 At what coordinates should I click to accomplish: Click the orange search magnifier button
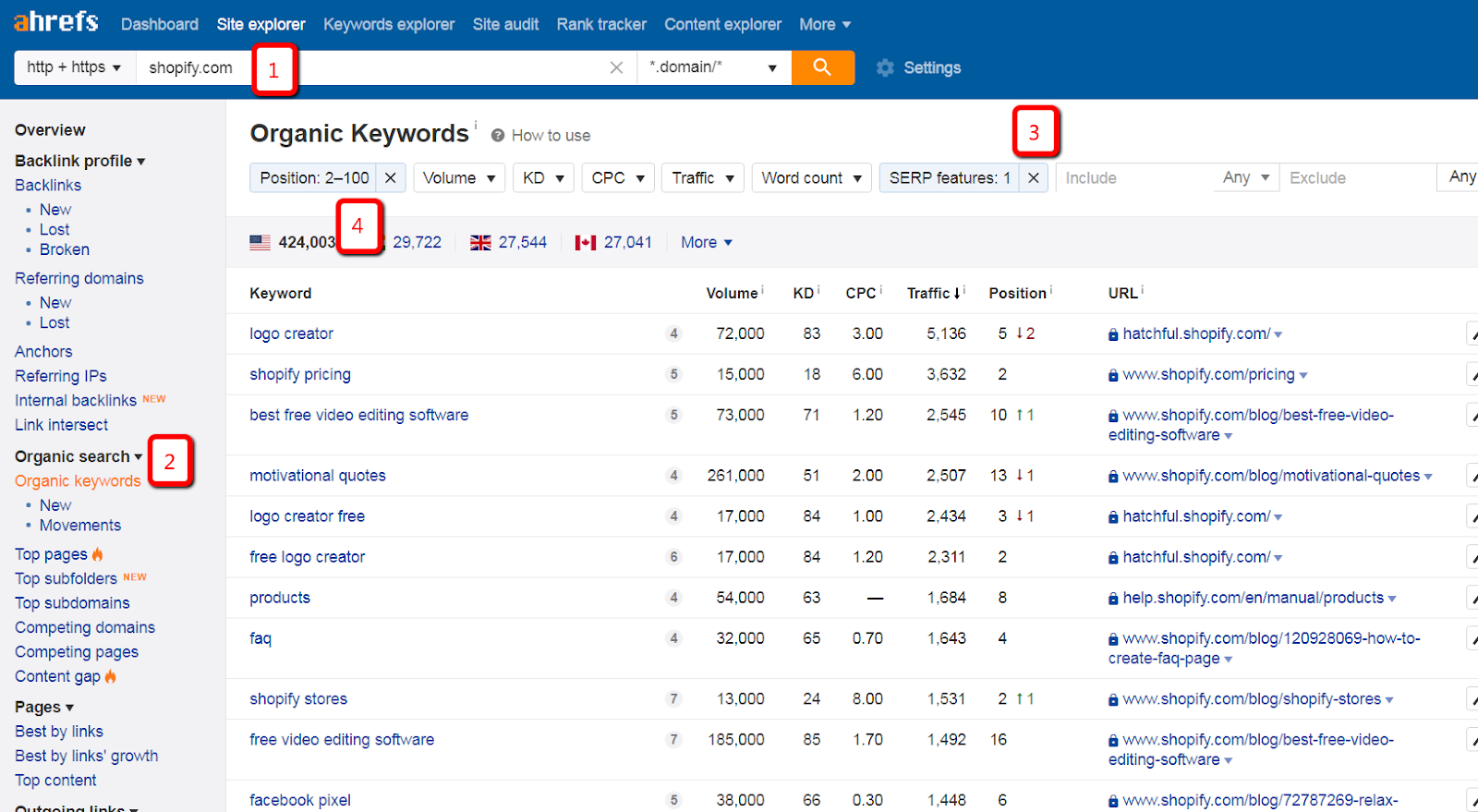pyautogui.click(x=822, y=67)
